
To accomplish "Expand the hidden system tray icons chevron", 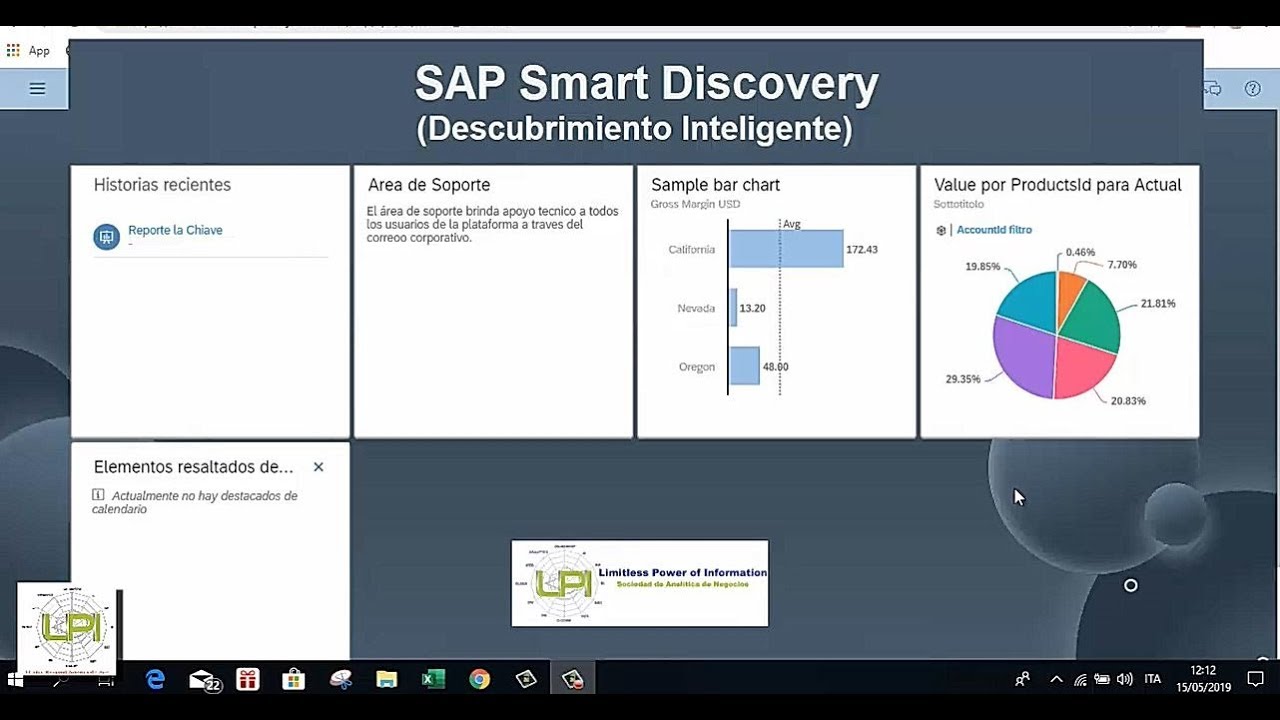I will pos(1056,679).
